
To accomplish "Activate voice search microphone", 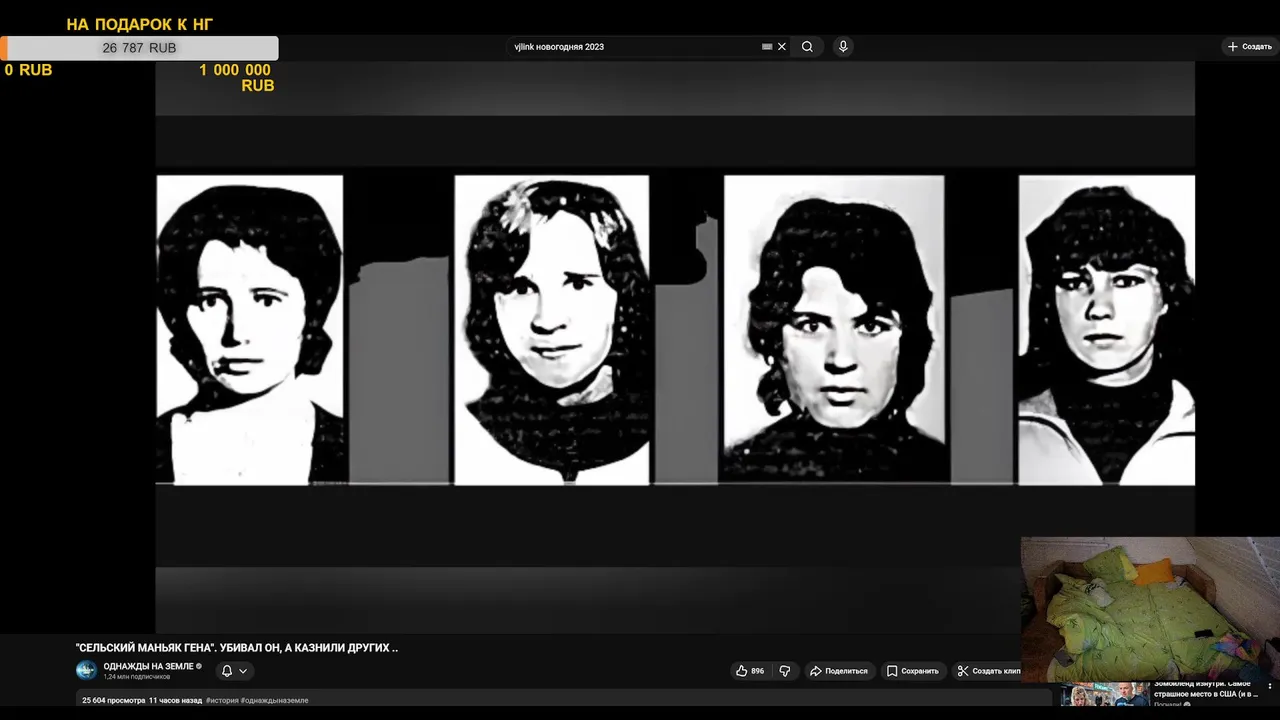I will (843, 47).
